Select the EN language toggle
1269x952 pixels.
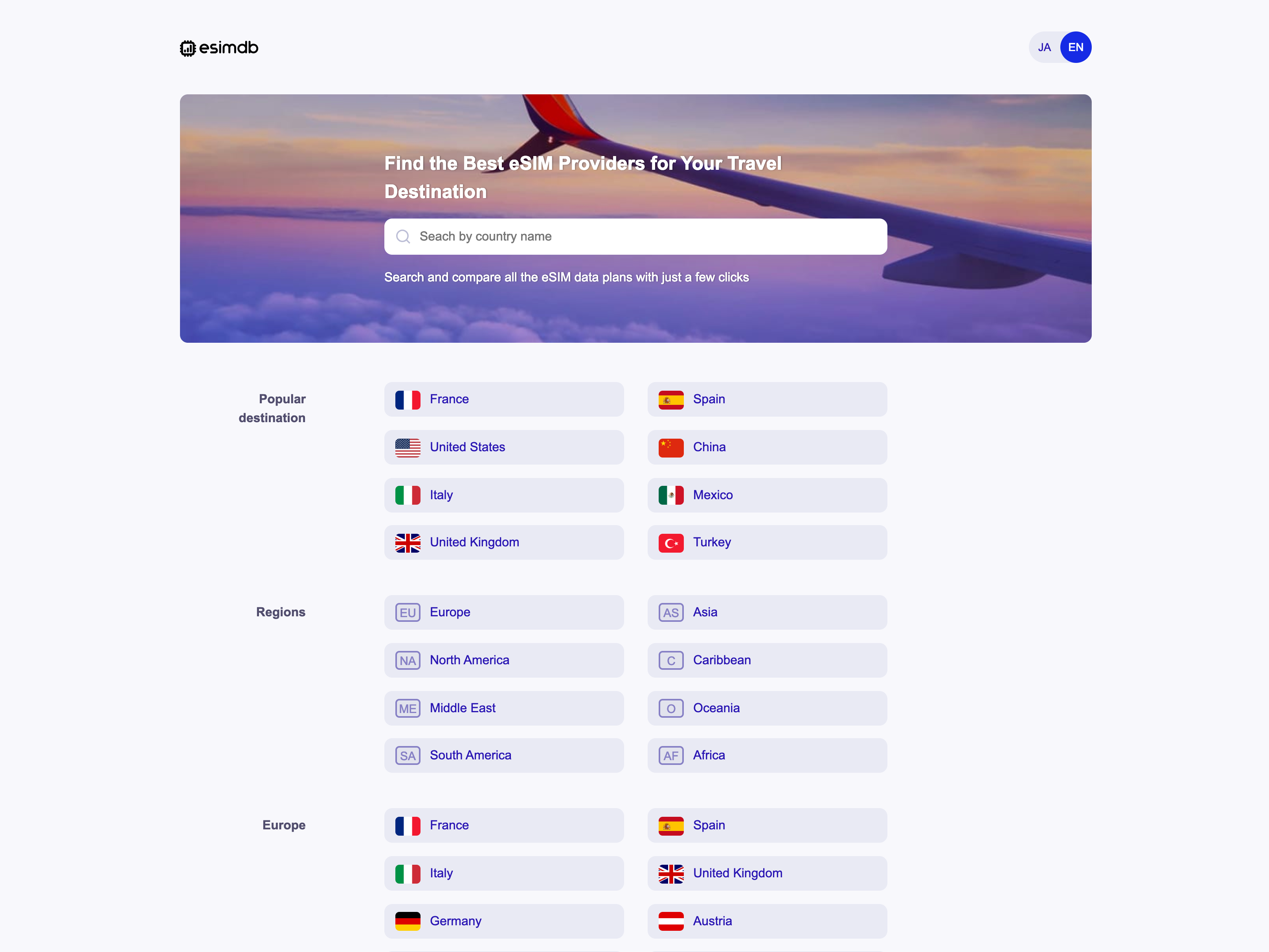pos(1076,47)
